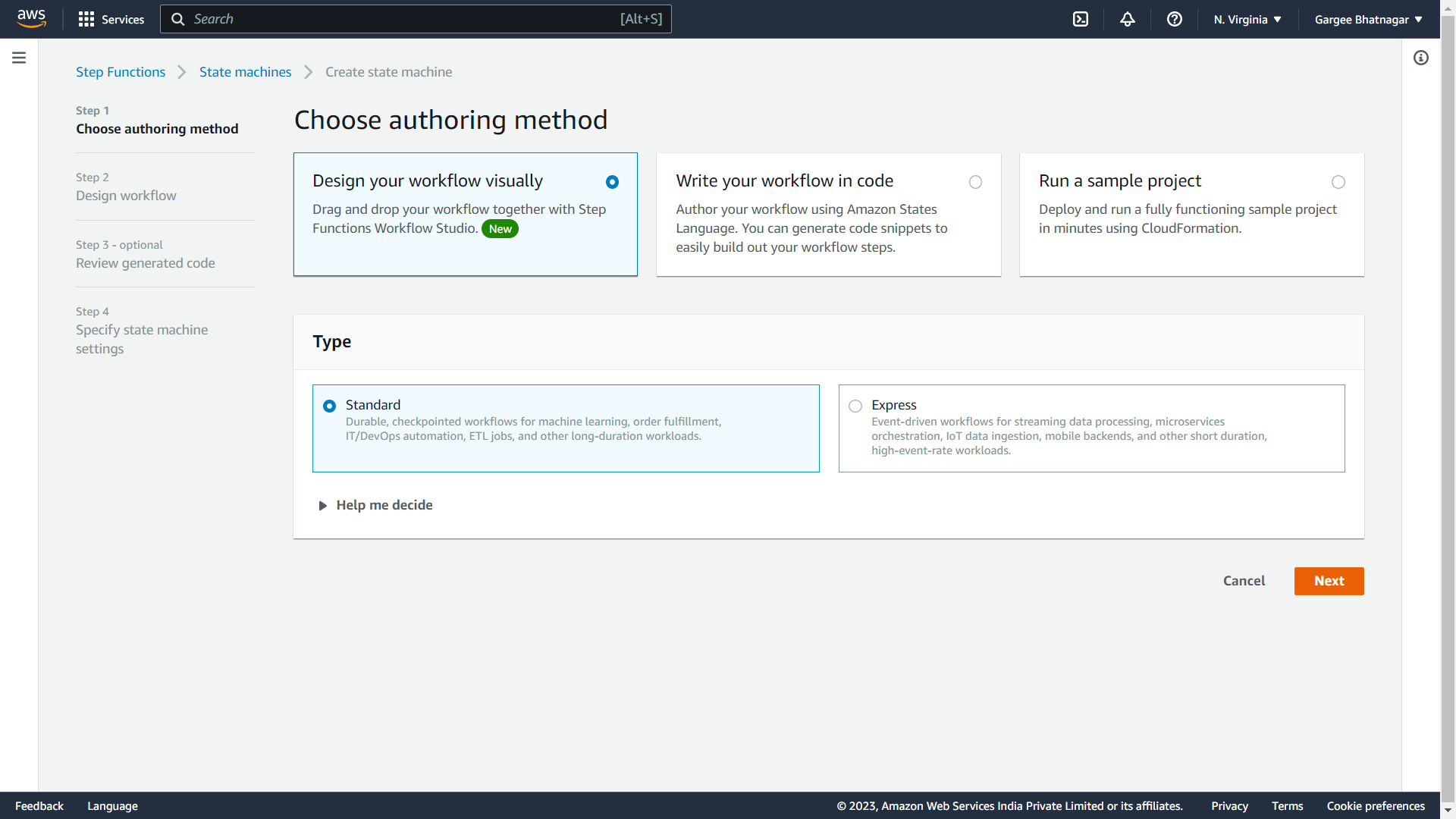The width and height of the screenshot is (1456, 819).
Task: Go to Step Functions breadcrumb
Action: click(121, 72)
